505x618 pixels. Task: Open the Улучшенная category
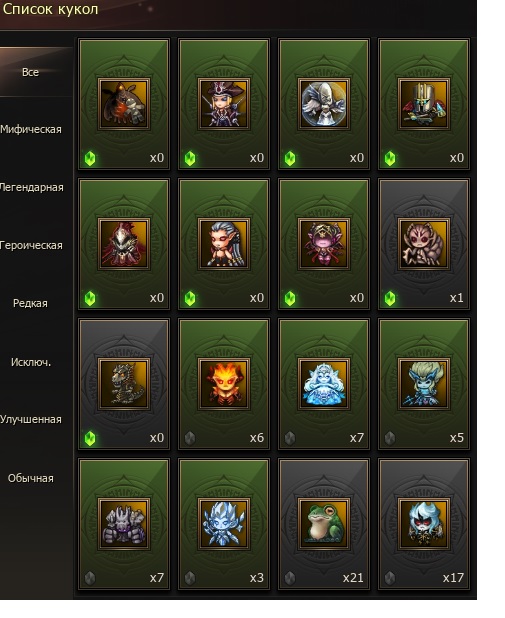coord(31,419)
